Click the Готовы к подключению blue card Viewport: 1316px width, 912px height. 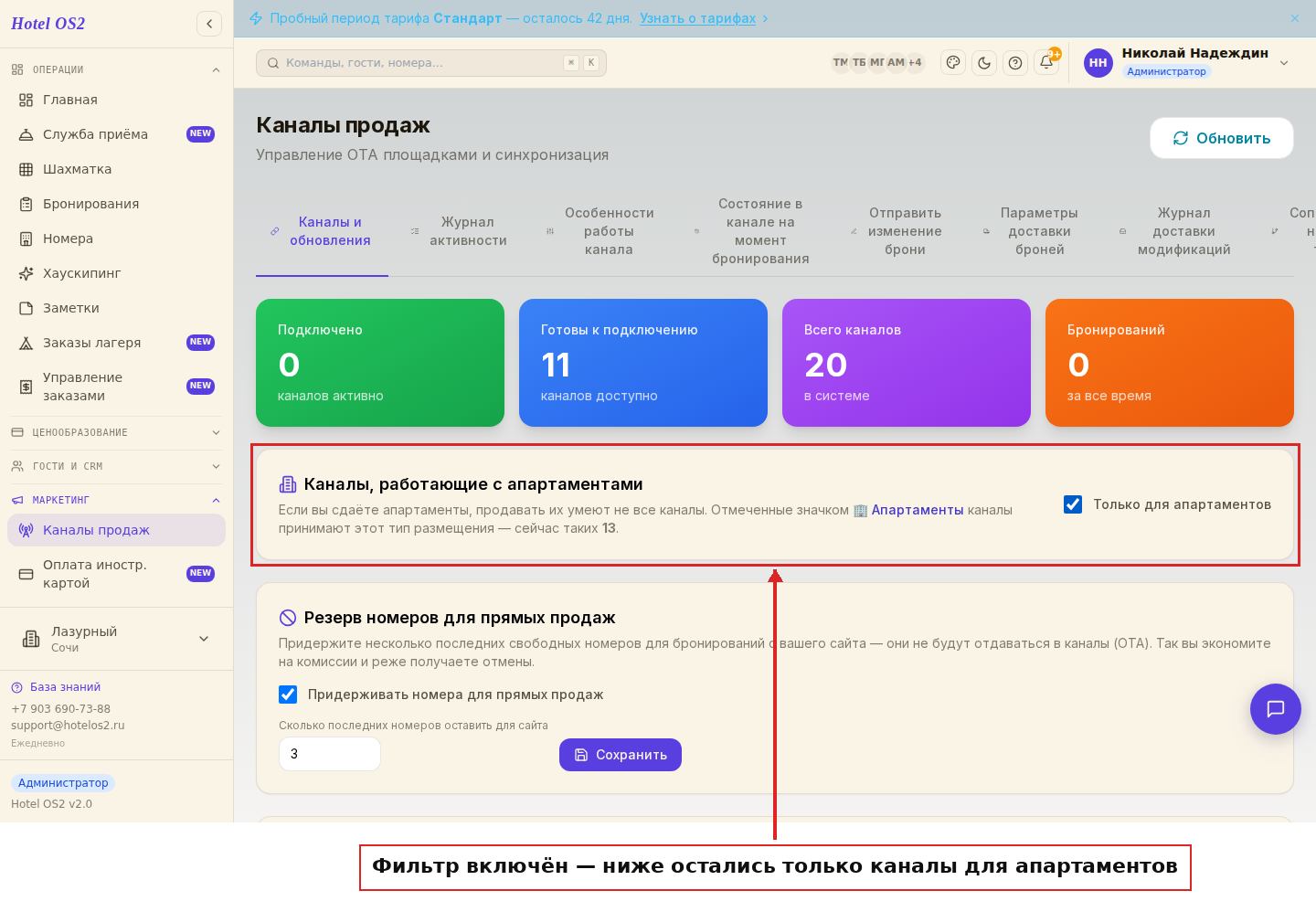(x=643, y=363)
